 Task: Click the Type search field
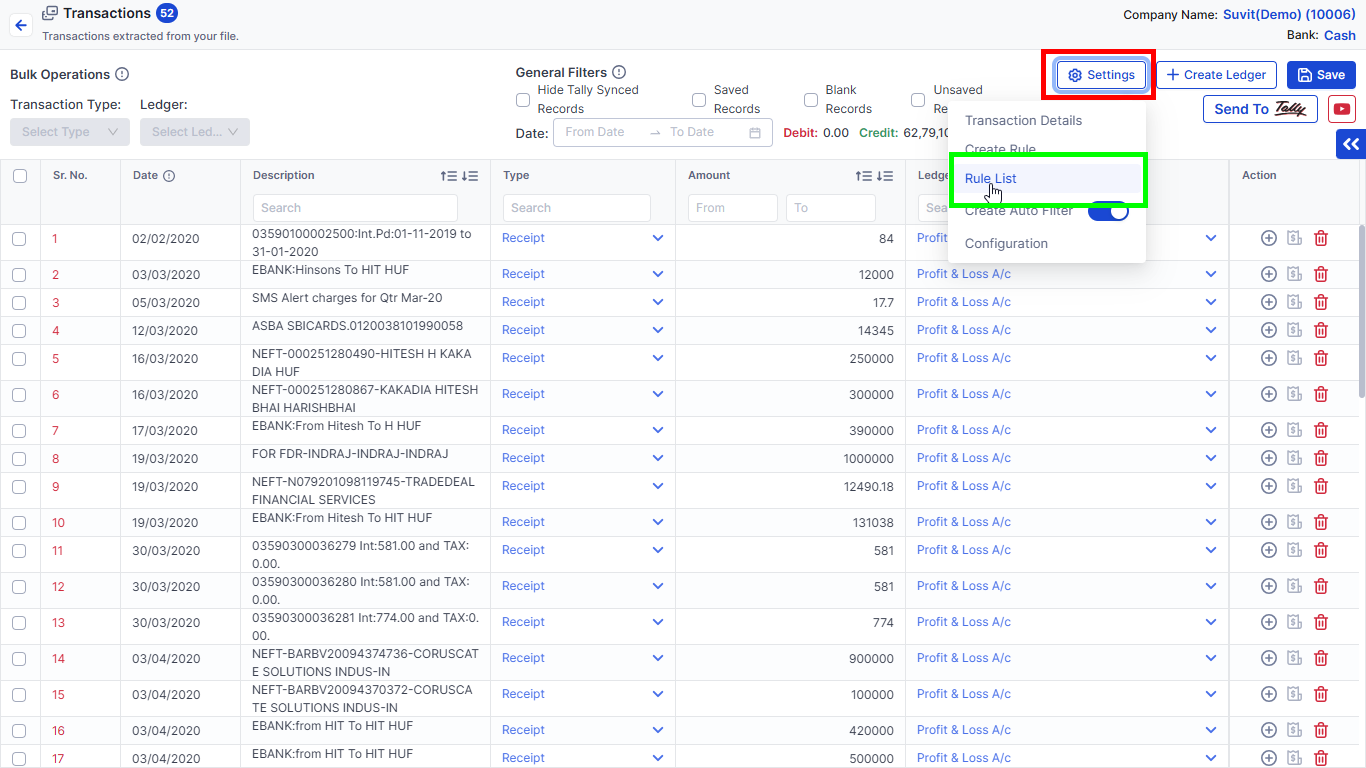(x=577, y=208)
